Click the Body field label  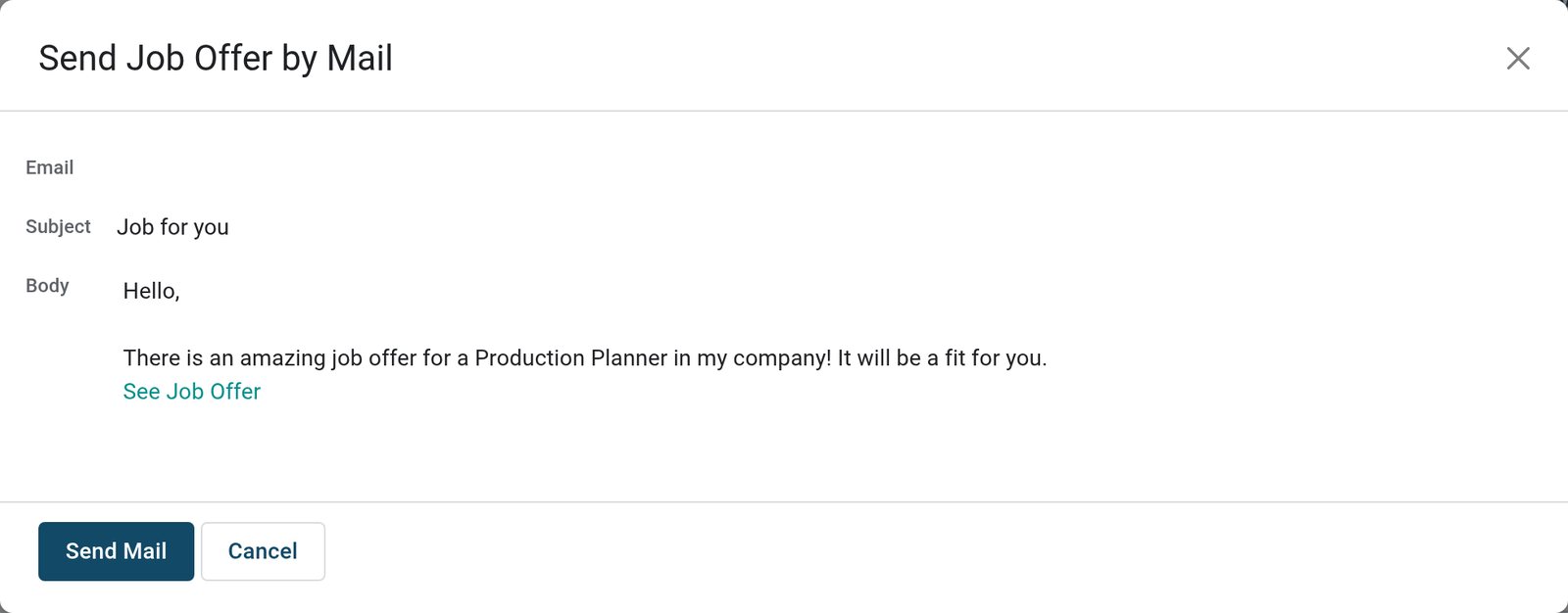[47, 285]
